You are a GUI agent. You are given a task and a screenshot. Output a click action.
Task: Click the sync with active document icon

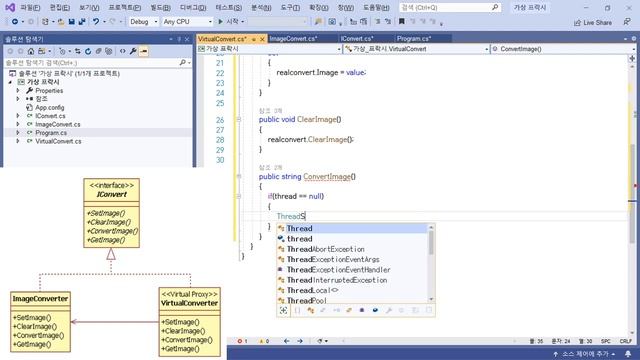78,51
